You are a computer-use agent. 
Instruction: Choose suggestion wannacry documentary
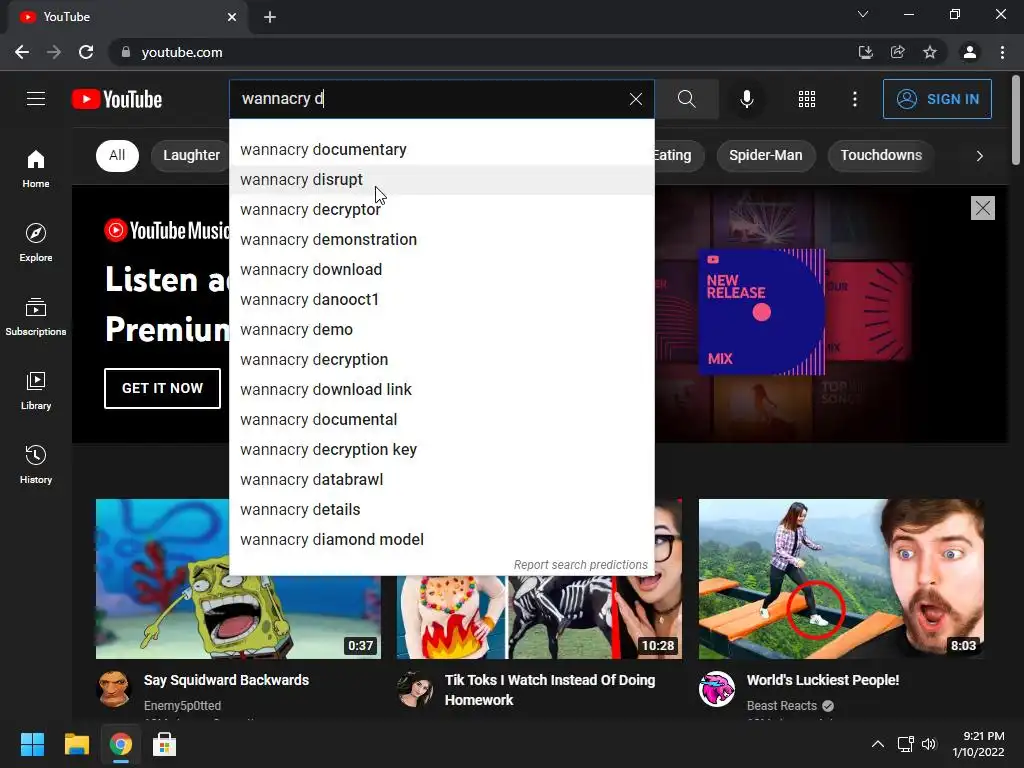(442, 150)
